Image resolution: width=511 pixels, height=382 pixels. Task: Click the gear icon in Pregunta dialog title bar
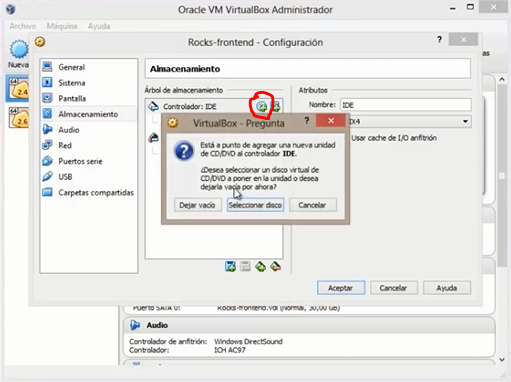173,123
